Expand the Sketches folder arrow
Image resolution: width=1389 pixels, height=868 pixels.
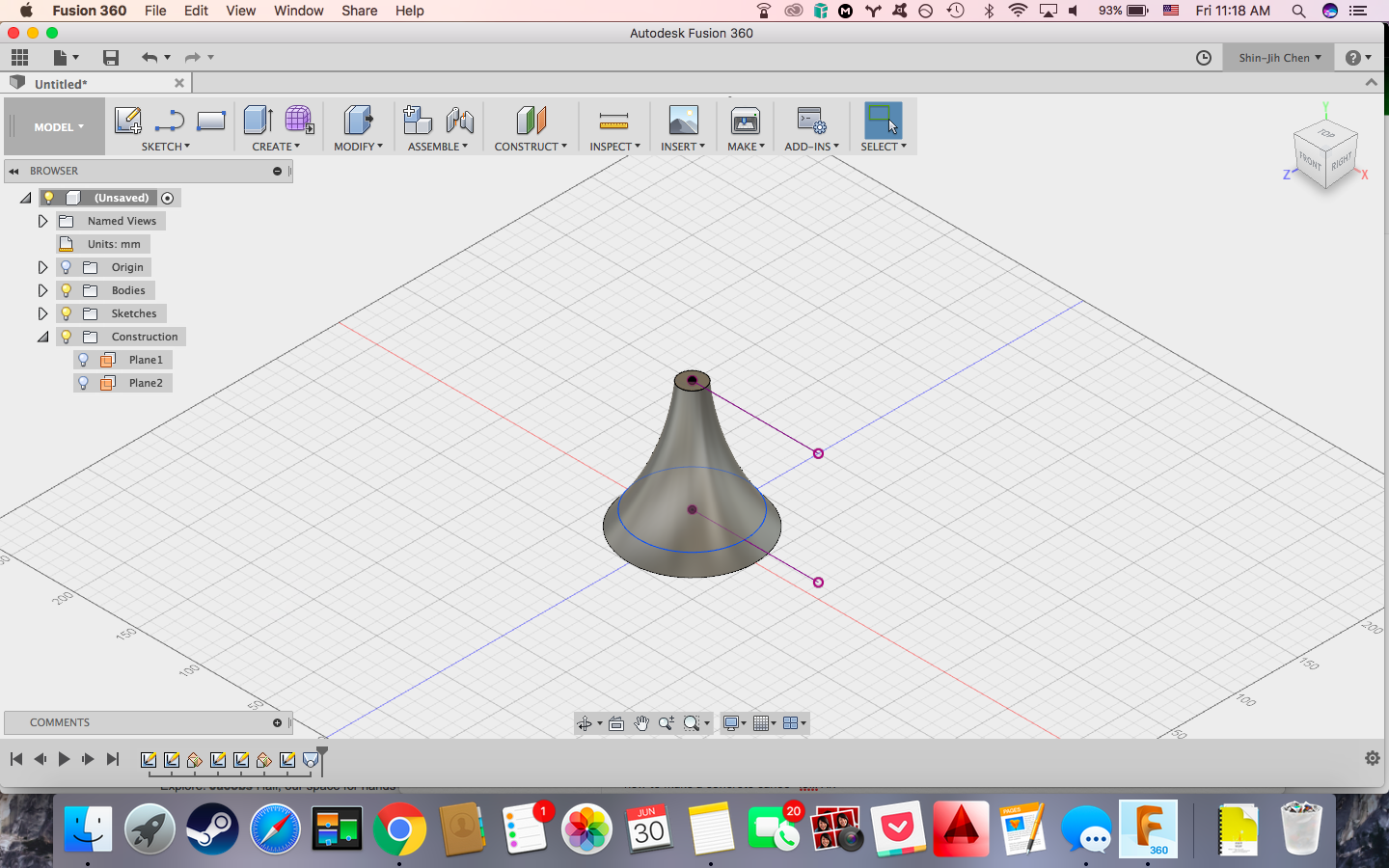(x=42, y=313)
